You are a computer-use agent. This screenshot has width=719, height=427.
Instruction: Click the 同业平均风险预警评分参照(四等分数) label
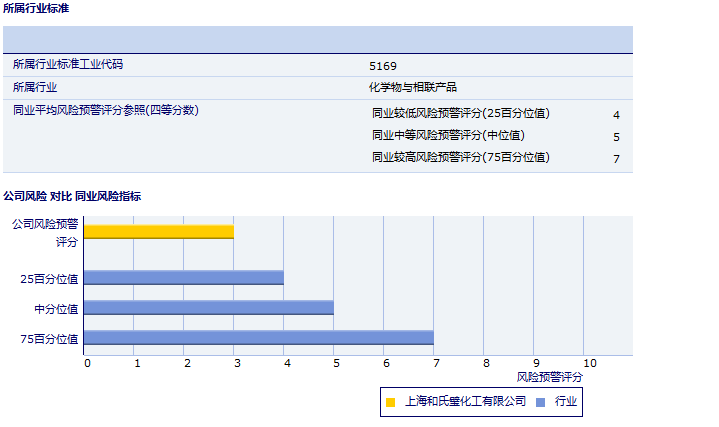tap(105, 110)
